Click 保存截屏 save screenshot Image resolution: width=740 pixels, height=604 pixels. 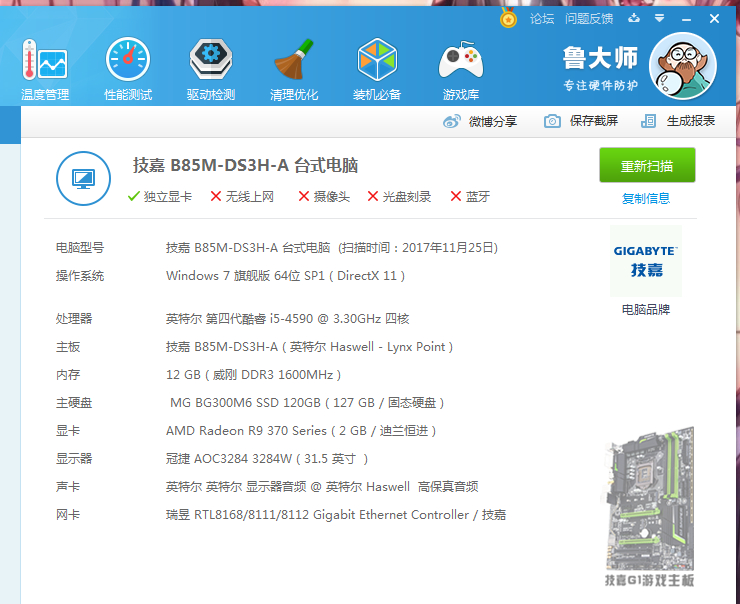click(x=594, y=121)
